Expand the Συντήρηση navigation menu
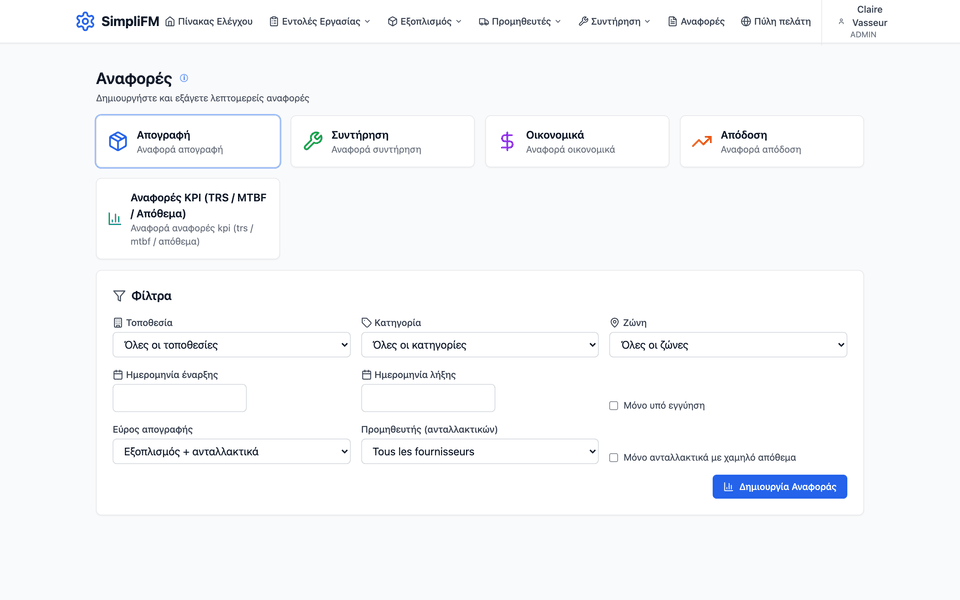960x600 pixels. [614, 21]
